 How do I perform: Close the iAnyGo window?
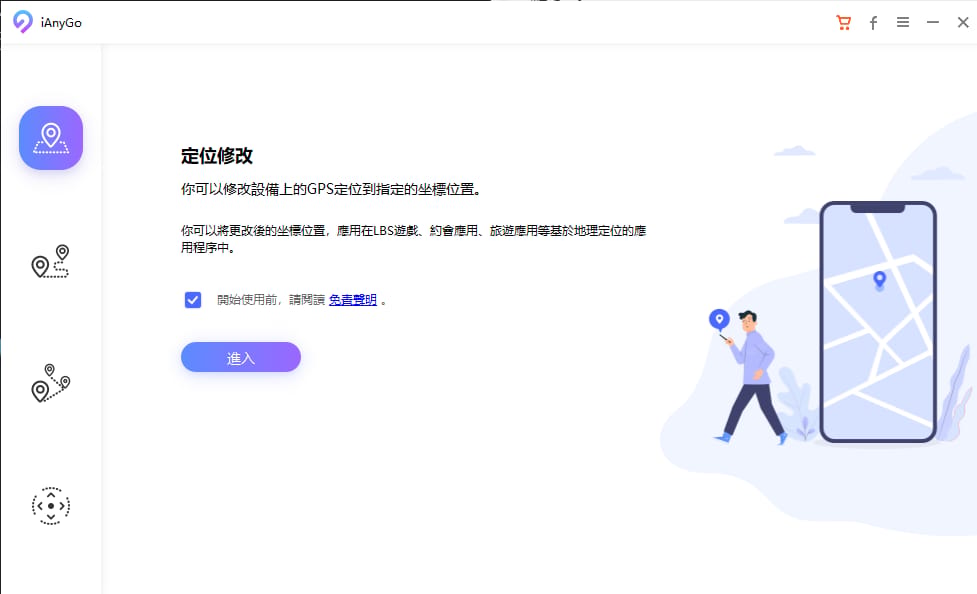click(x=963, y=22)
